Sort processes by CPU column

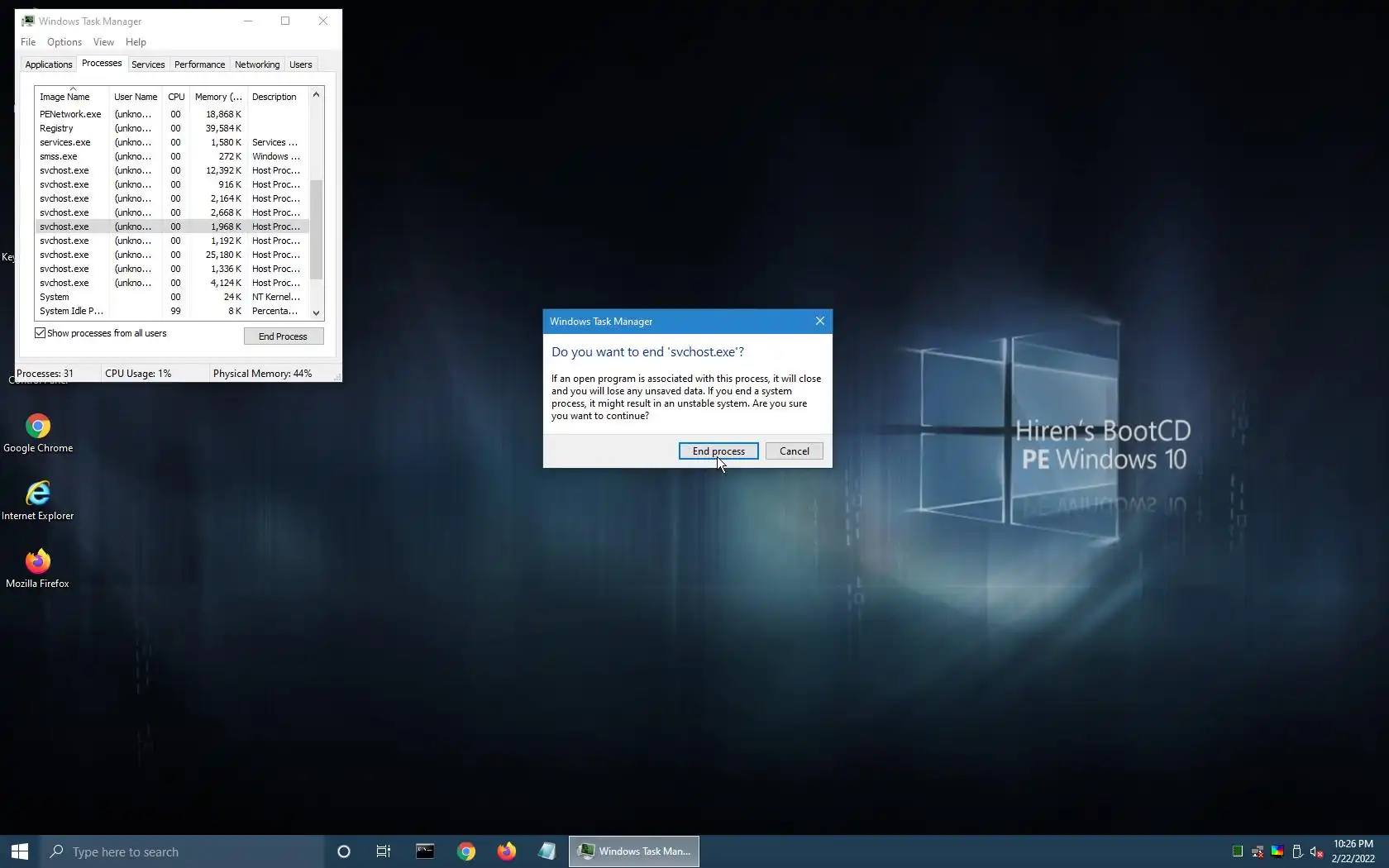pyautogui.click(x=176, y=97)
